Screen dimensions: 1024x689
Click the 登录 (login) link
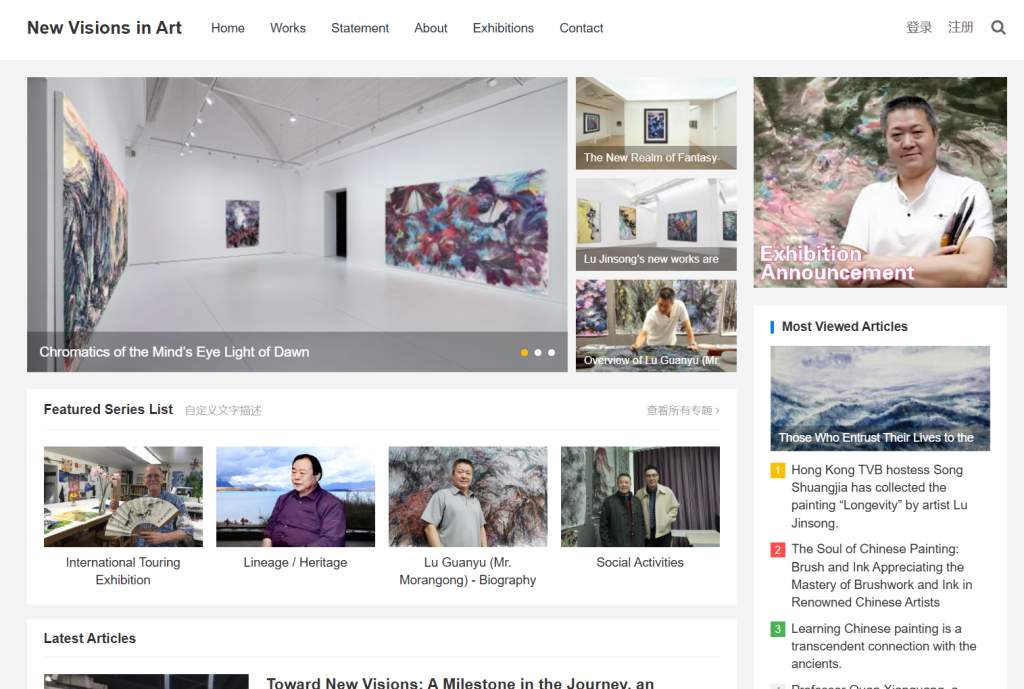tap(919, 27)
